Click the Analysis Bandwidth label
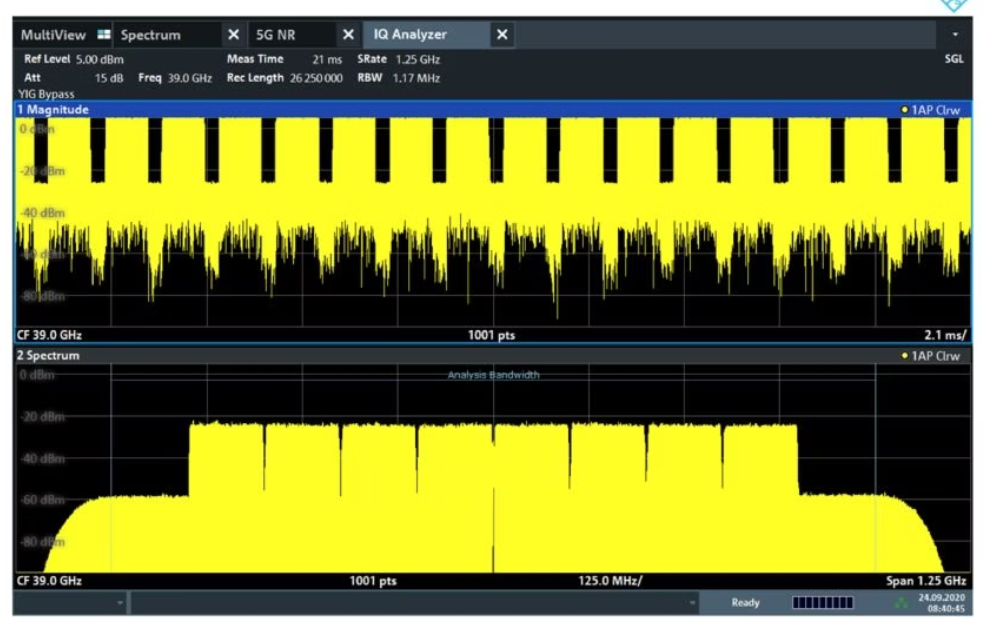 coord(493,375)
